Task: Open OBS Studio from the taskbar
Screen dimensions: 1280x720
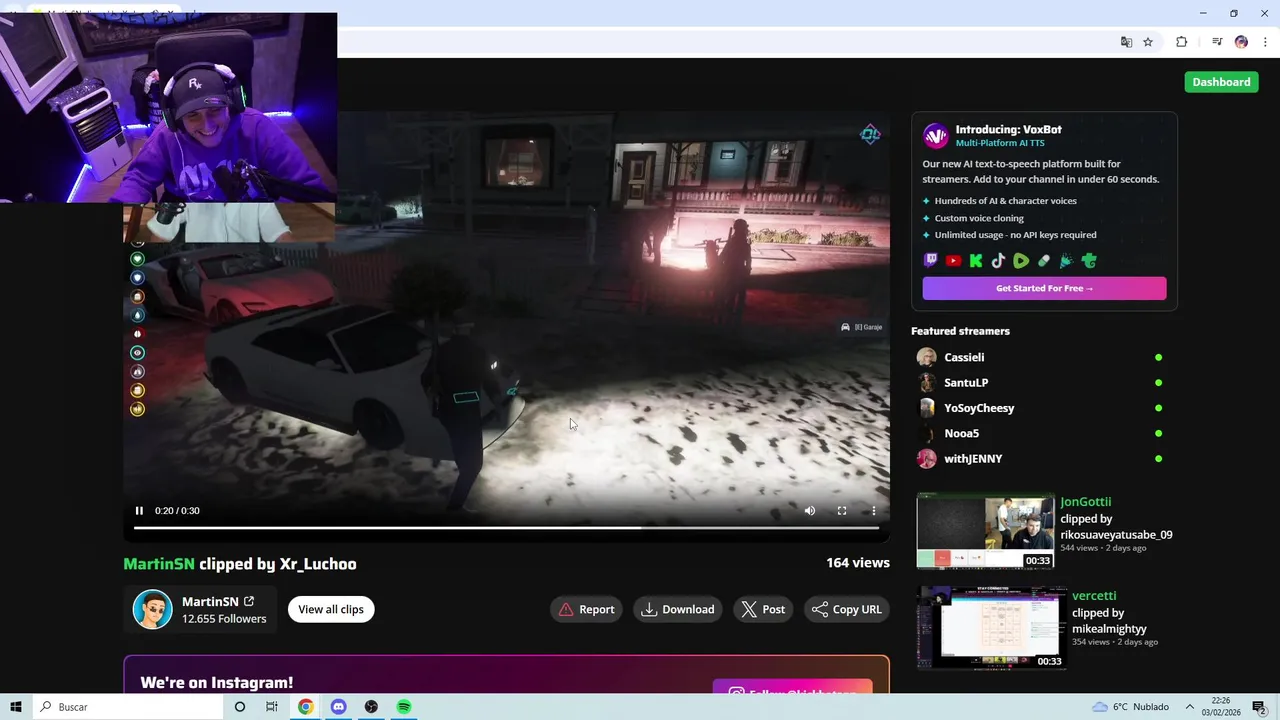Action: tap(371, 707)
